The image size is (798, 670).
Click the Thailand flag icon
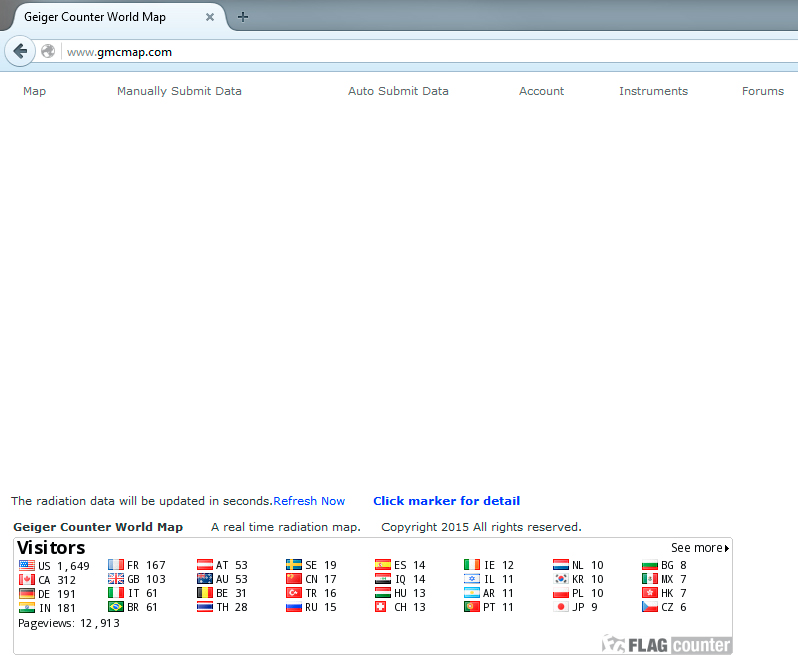click(x=205, y=607)
